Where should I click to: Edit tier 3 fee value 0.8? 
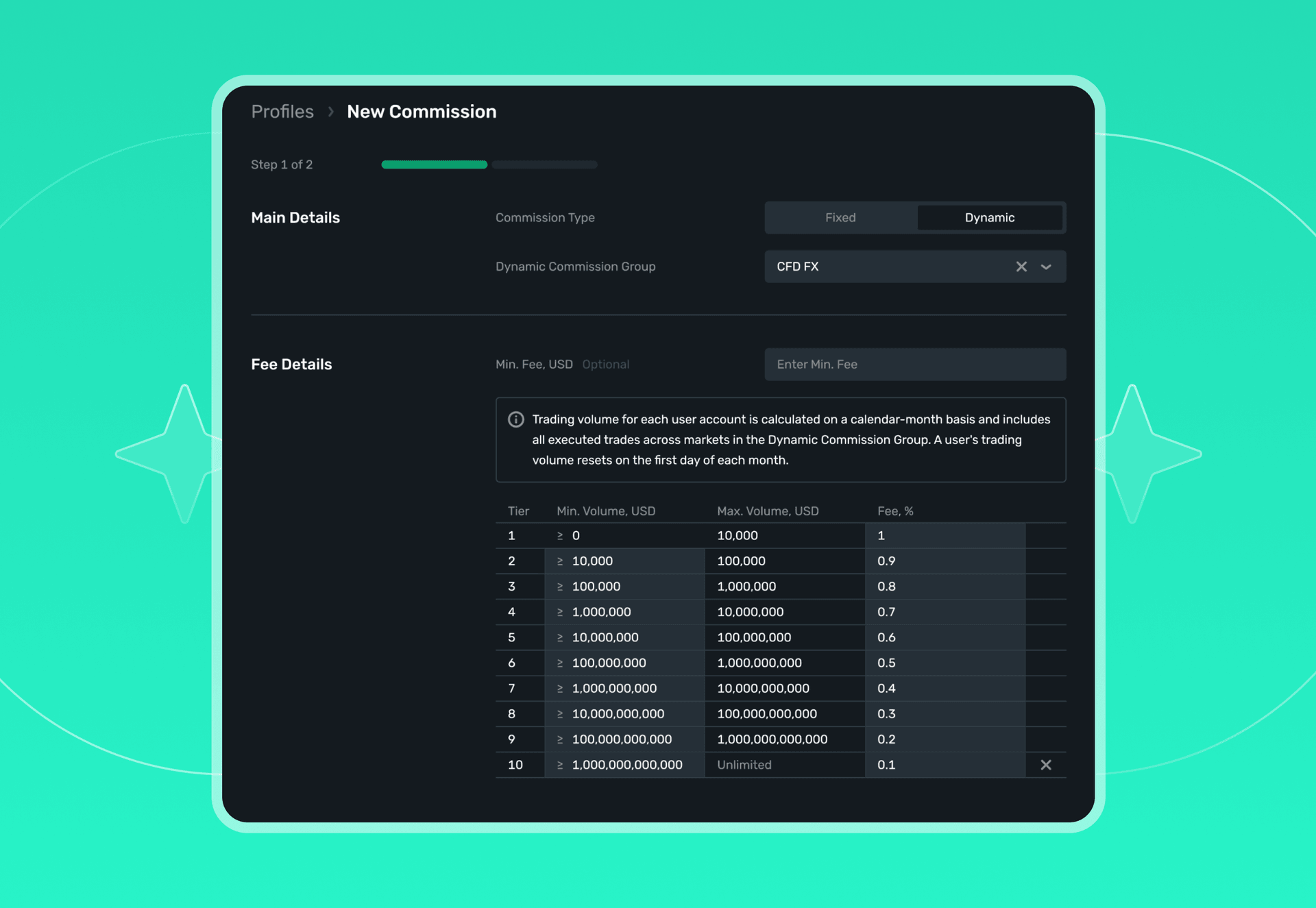[945, 587]
